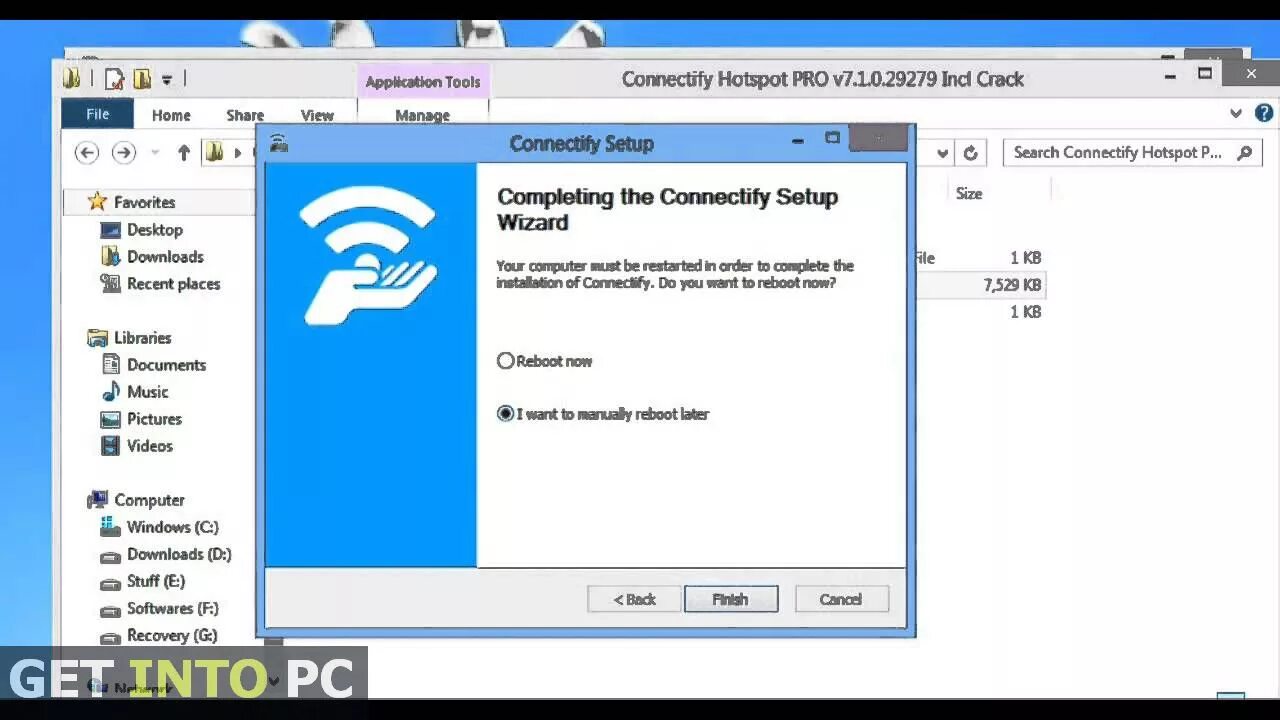
Task: Open the Softwares (F:) drive
Action: [x=172, y=607]
